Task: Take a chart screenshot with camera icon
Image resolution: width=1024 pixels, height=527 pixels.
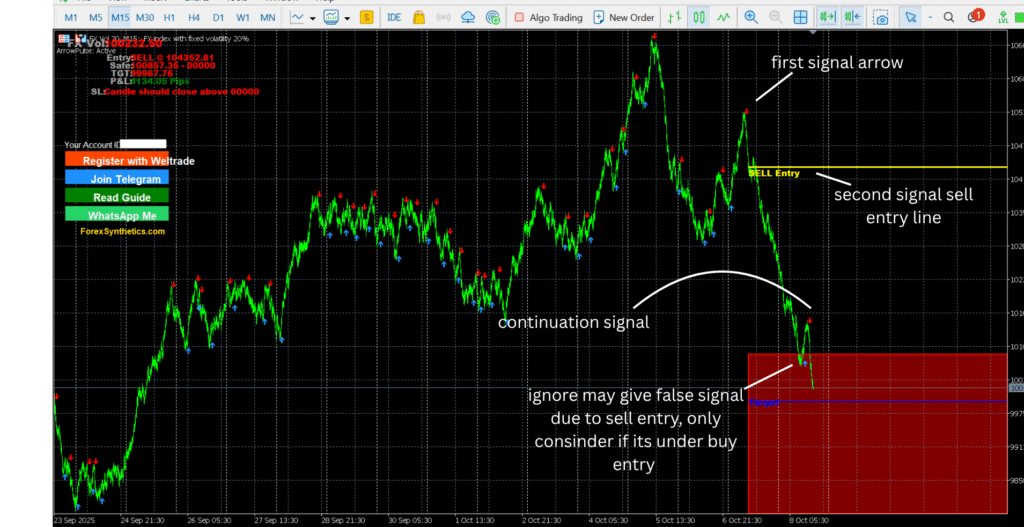Action: tap(880, 17)
